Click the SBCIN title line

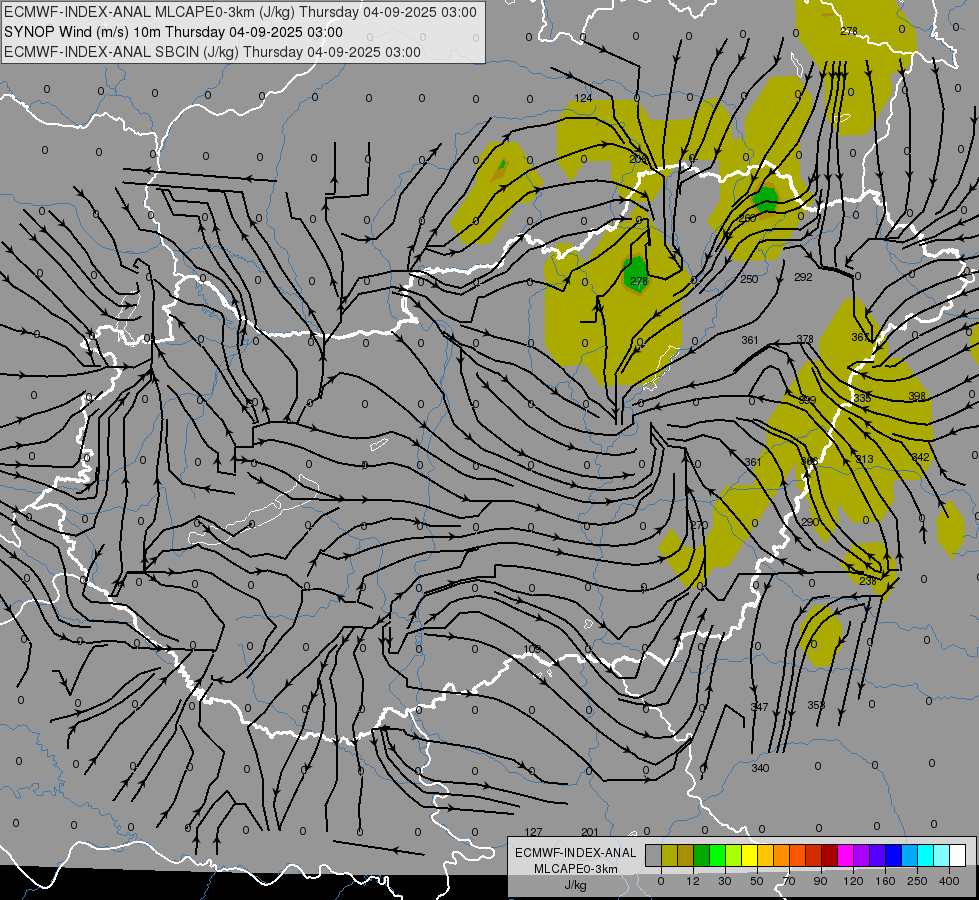(x=212, y=52)
